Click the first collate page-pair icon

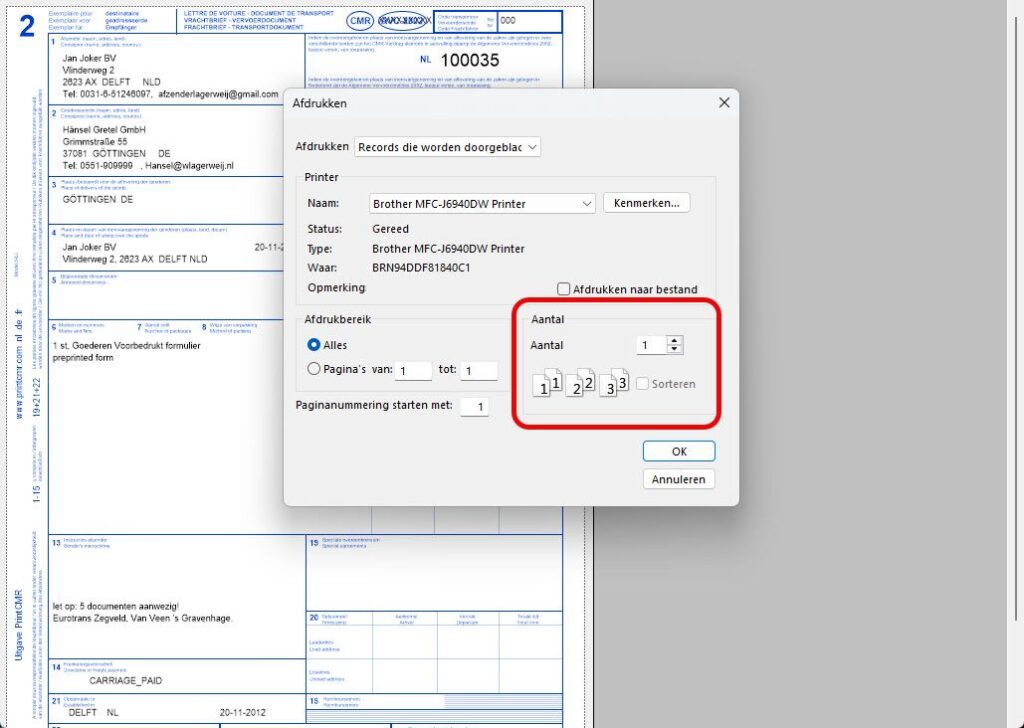[x=546, y=384]
